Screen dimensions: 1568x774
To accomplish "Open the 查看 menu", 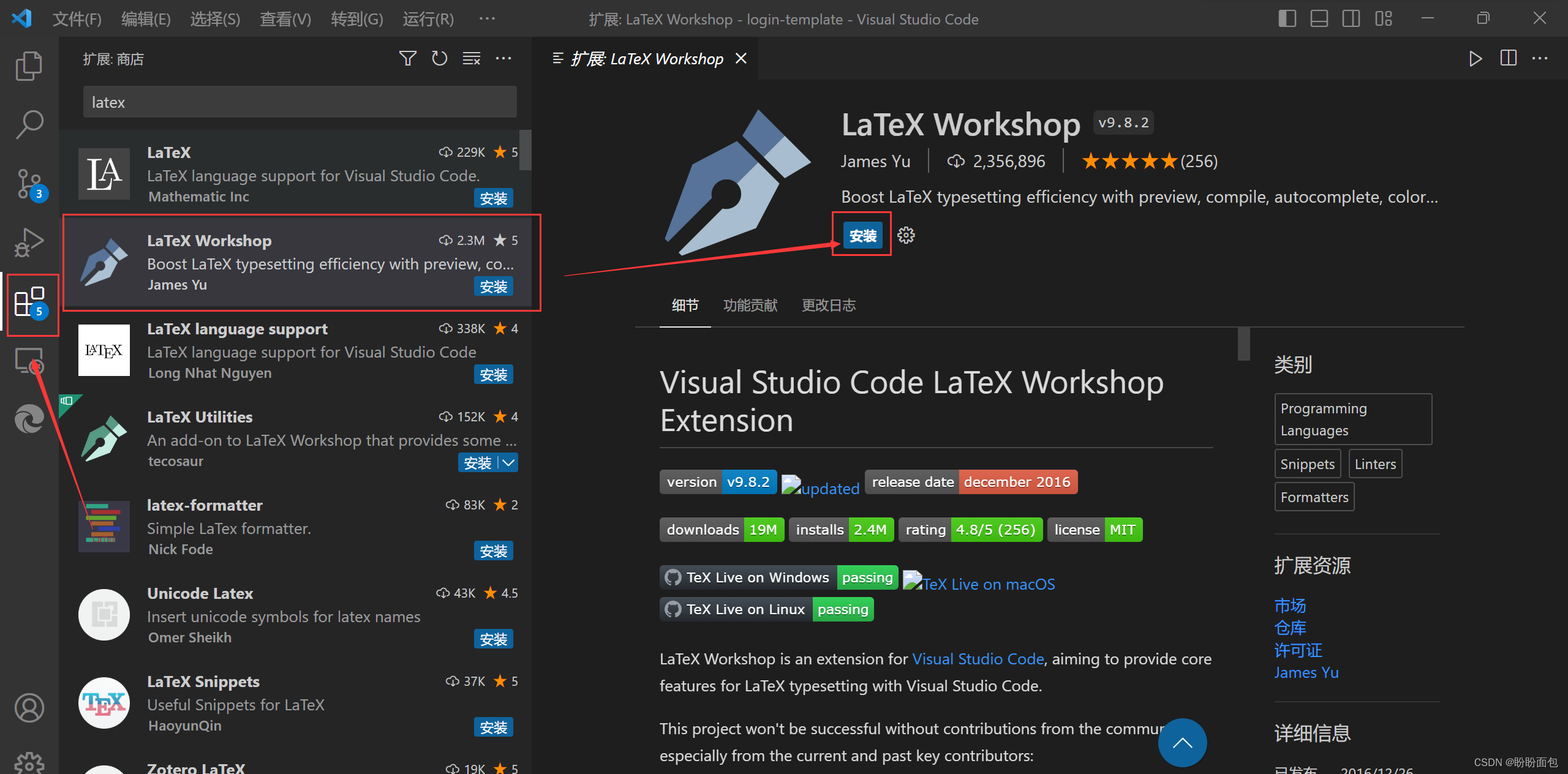I will tap(284, 19).
